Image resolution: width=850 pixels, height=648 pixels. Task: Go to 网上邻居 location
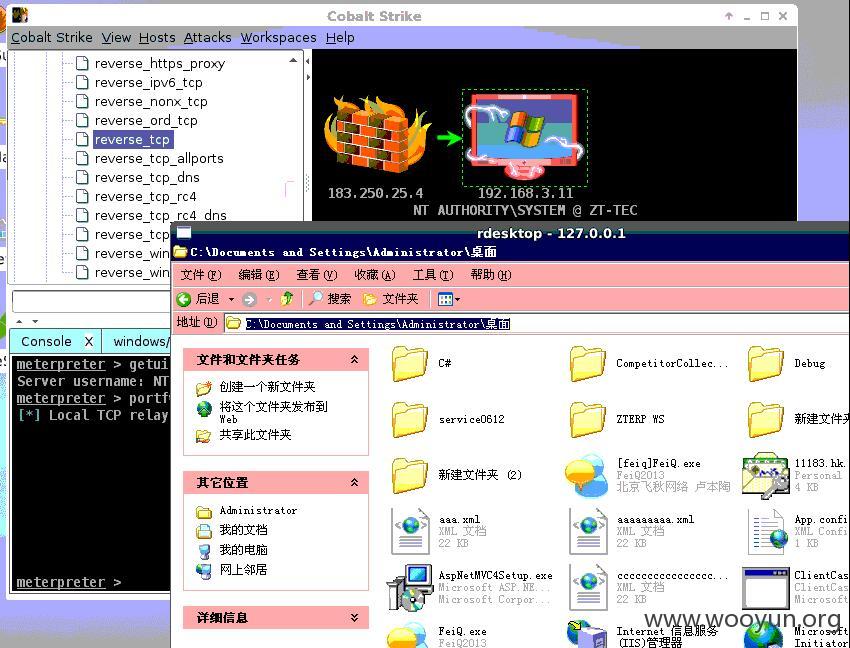tap(243, 569)
